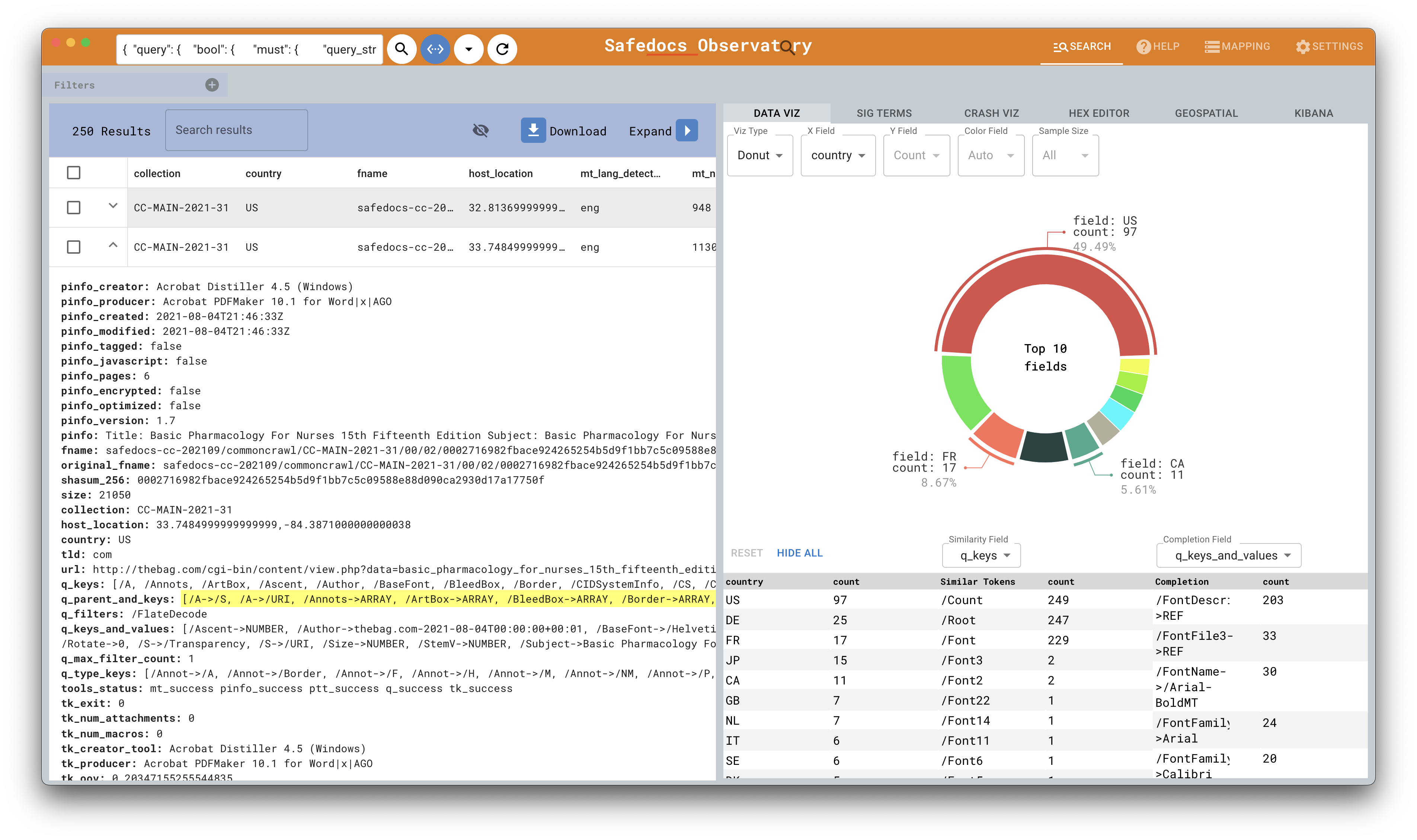Switch to the SIG TERMS tab
Viewport: 1417px width, 840px height.
click(884, 113)
